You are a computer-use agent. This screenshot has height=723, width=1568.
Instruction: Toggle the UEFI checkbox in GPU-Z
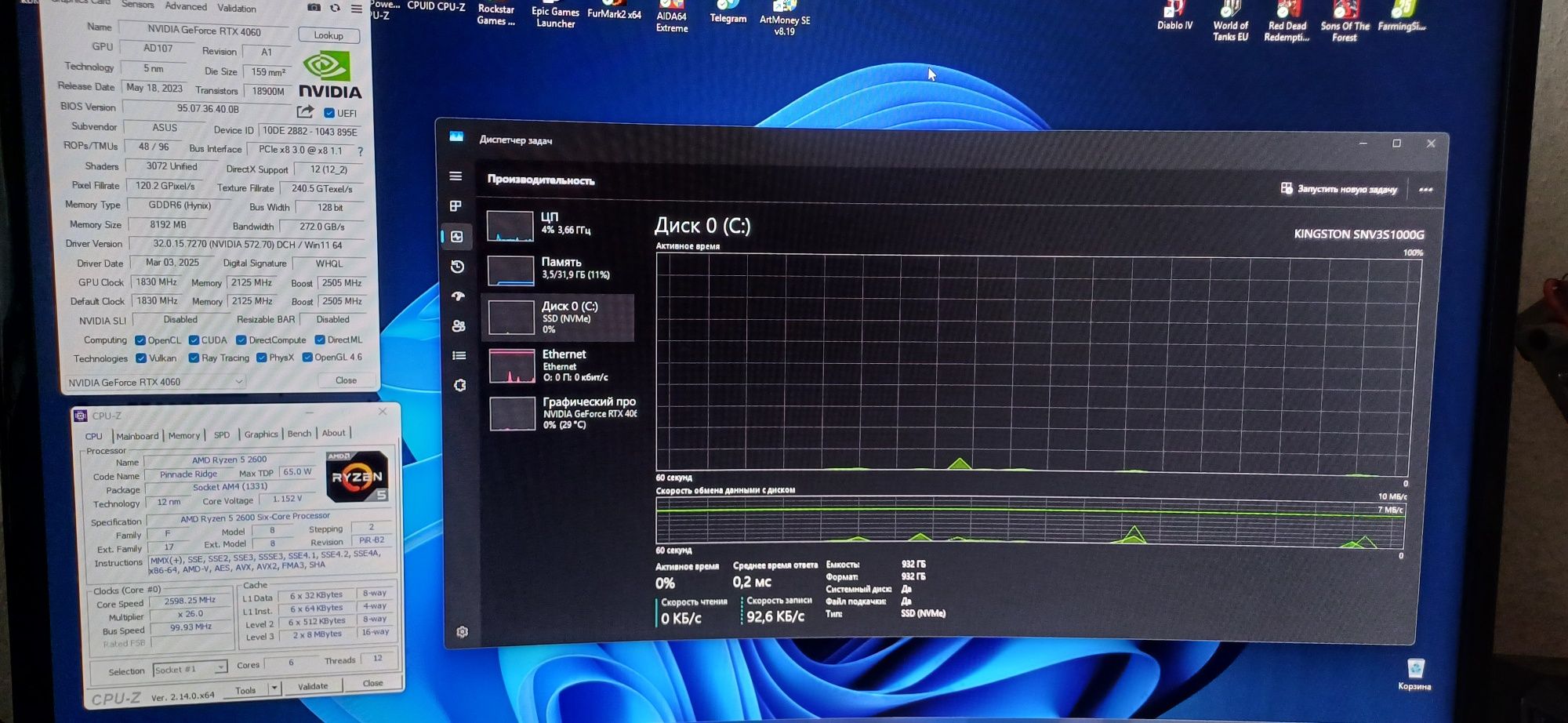point(329,113)
